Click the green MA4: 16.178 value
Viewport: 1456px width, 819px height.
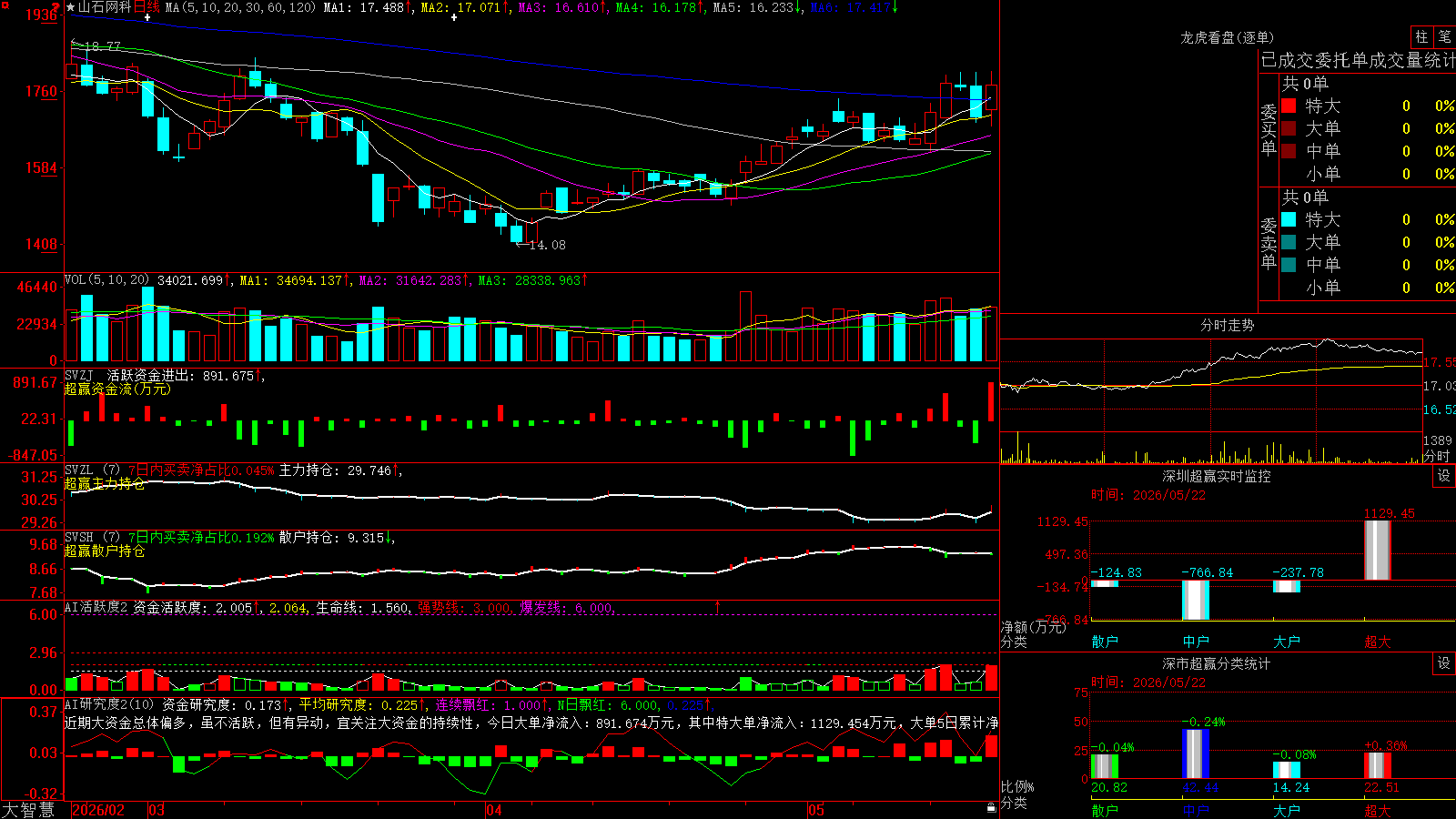(x=656, y=7)
